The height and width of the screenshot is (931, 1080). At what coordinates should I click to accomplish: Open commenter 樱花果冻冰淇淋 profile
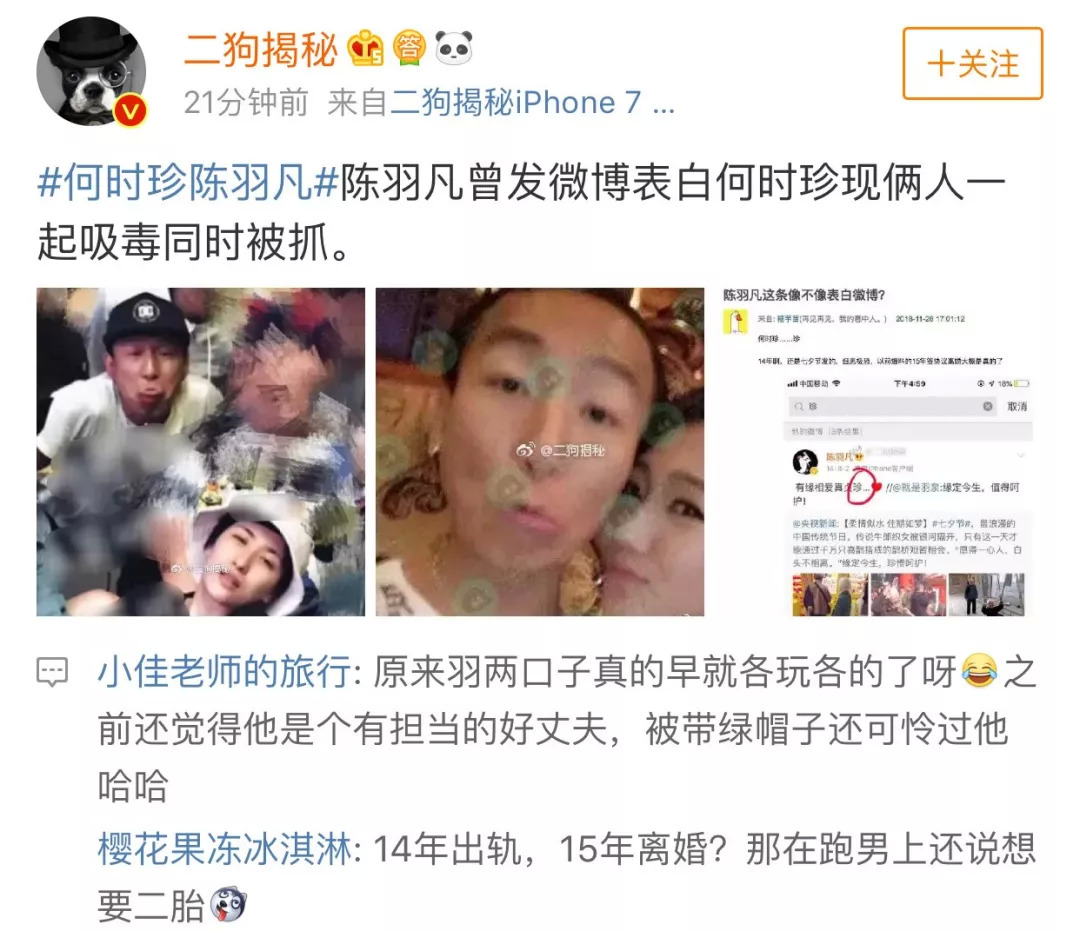tap(225, 848)
